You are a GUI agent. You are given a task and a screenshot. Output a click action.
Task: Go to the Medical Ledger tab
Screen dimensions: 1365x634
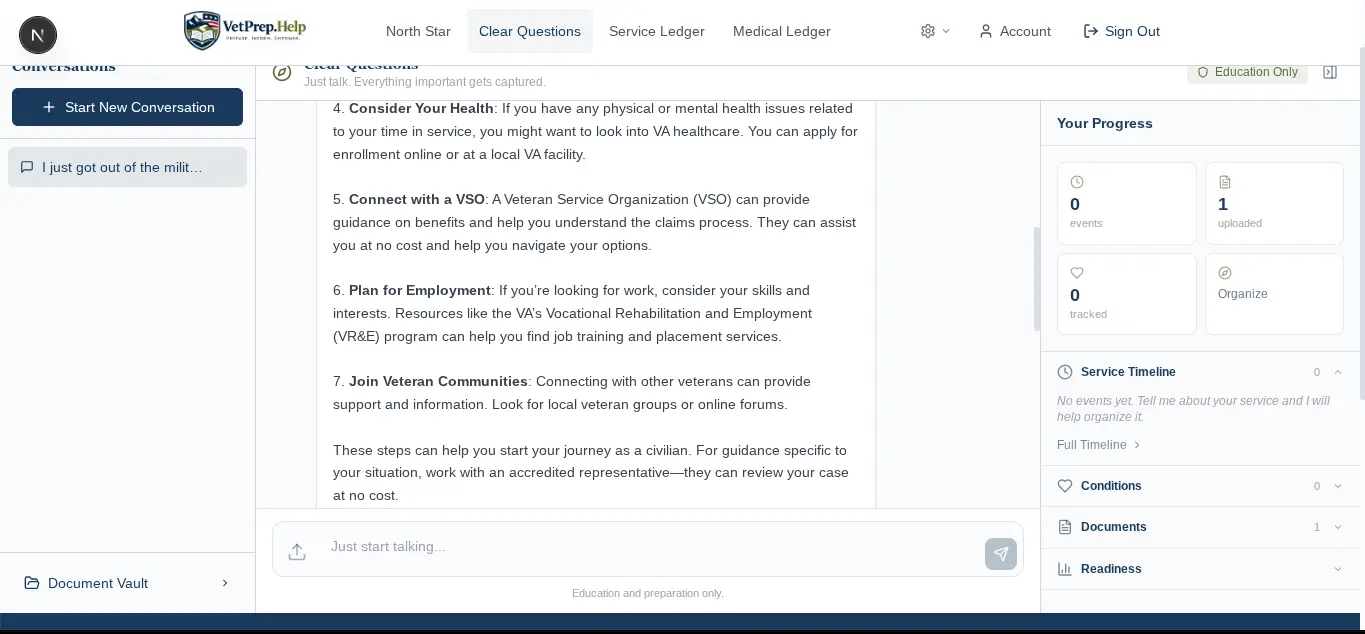point(782,31)
